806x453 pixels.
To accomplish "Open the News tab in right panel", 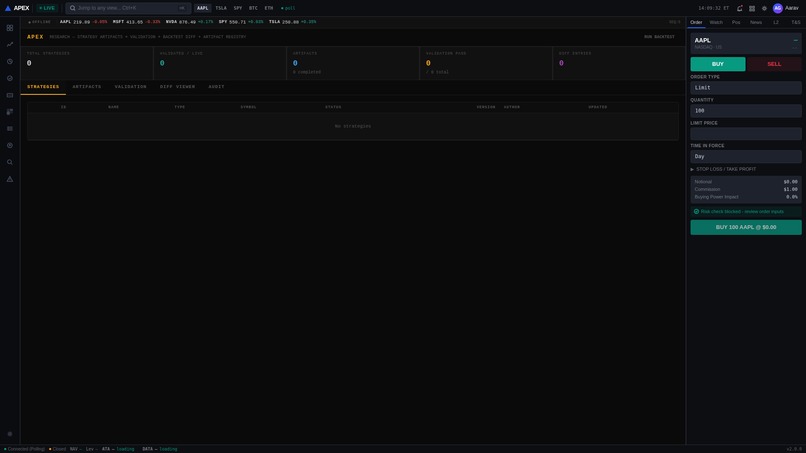I will (x=756, y=22).
